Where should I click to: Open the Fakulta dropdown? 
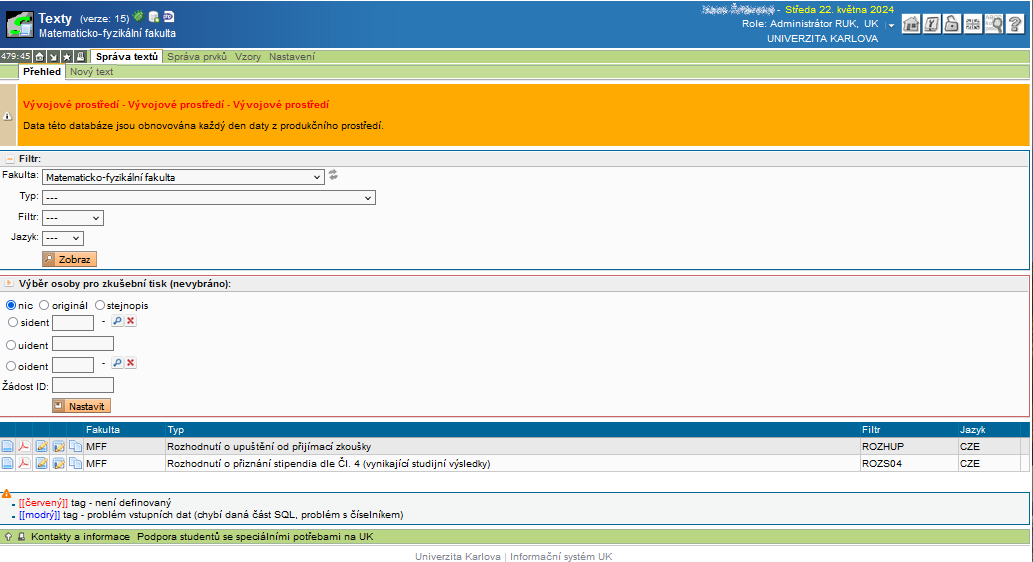point(183,177)
